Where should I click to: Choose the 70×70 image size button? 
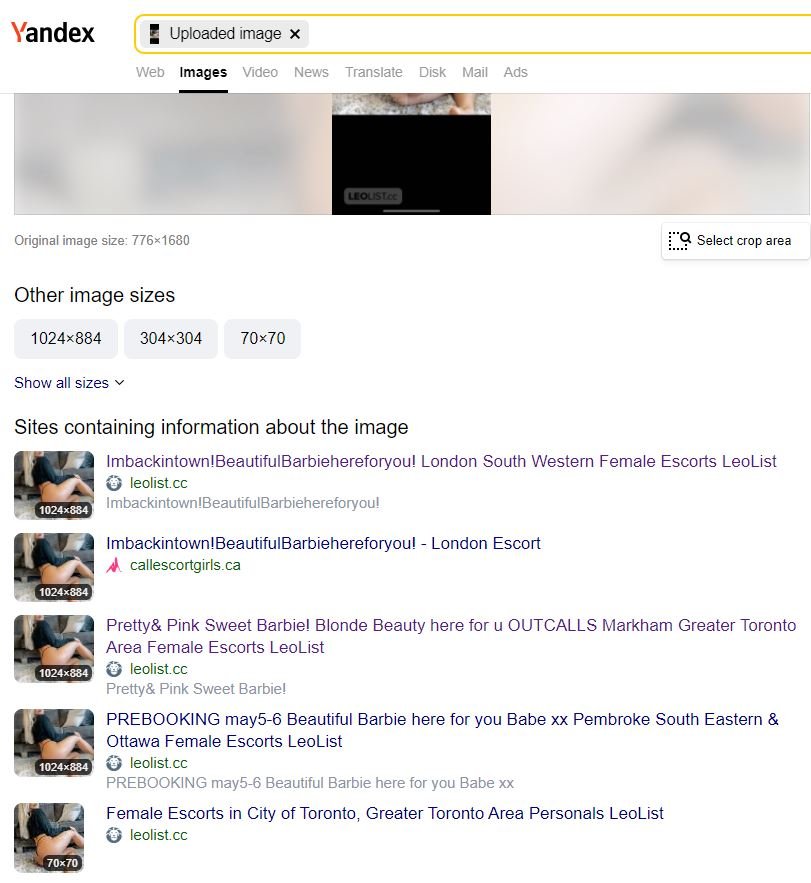point(262,338)
